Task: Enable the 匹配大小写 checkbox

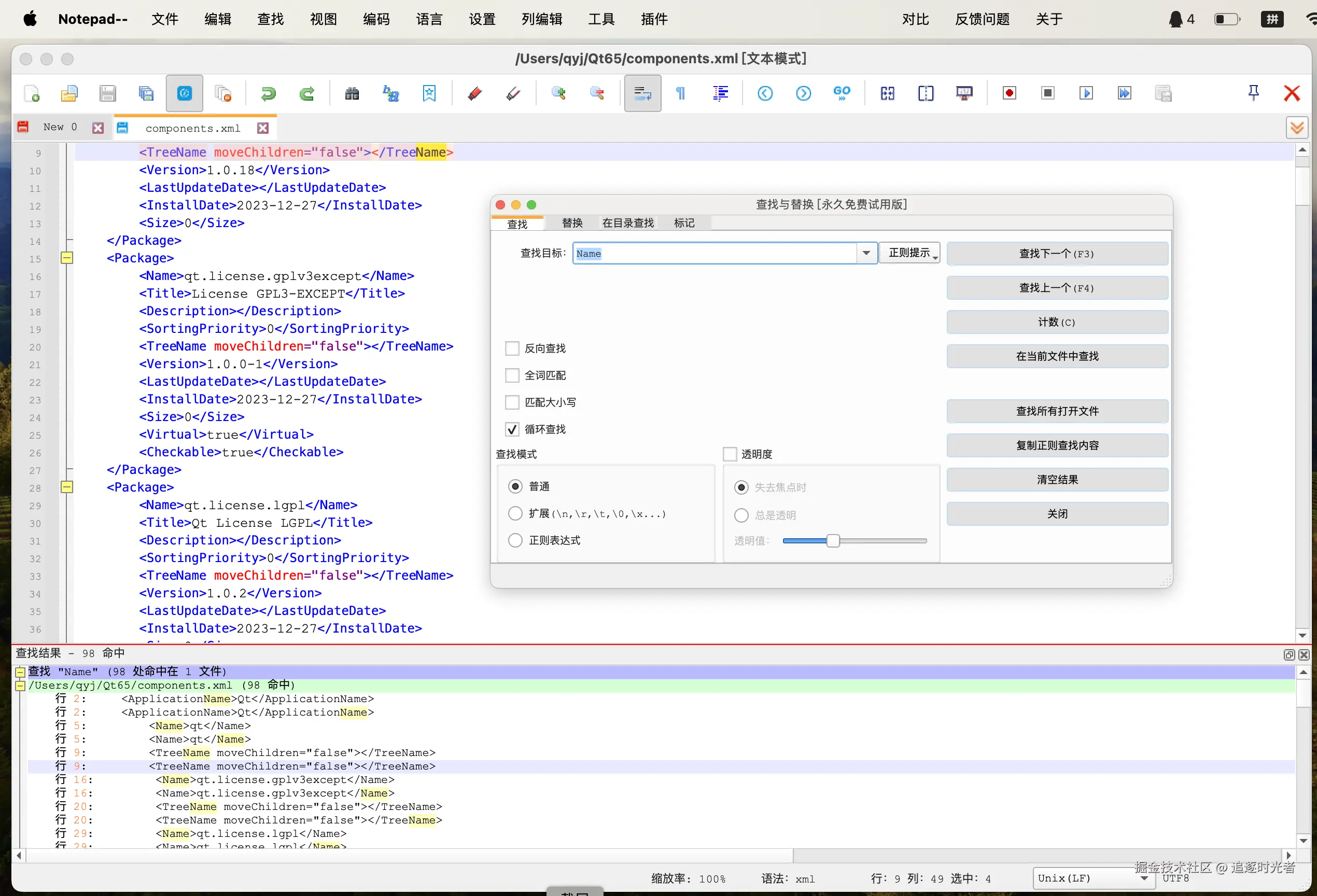Action: pyautogui.click(x=512, y=402)
